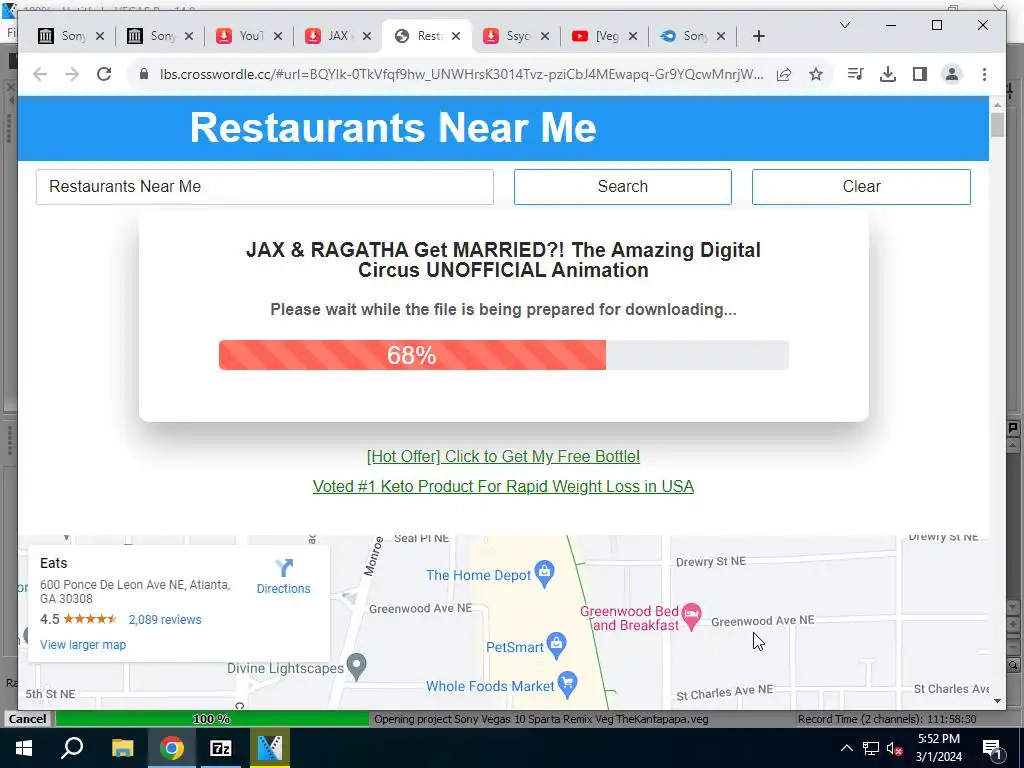Click the Search button
Viewport: 1024px width, 768px height.
click(x=622, y=187)
